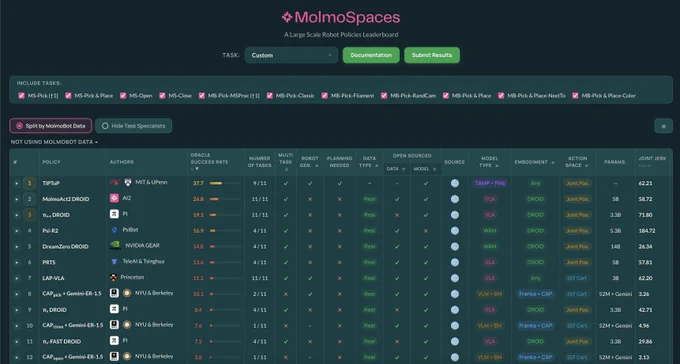Open the source icon for LAP-VLA
Image resolution: width=680 pixels, height=364 pixels.
pyautogui.click(x=454, y=278)
